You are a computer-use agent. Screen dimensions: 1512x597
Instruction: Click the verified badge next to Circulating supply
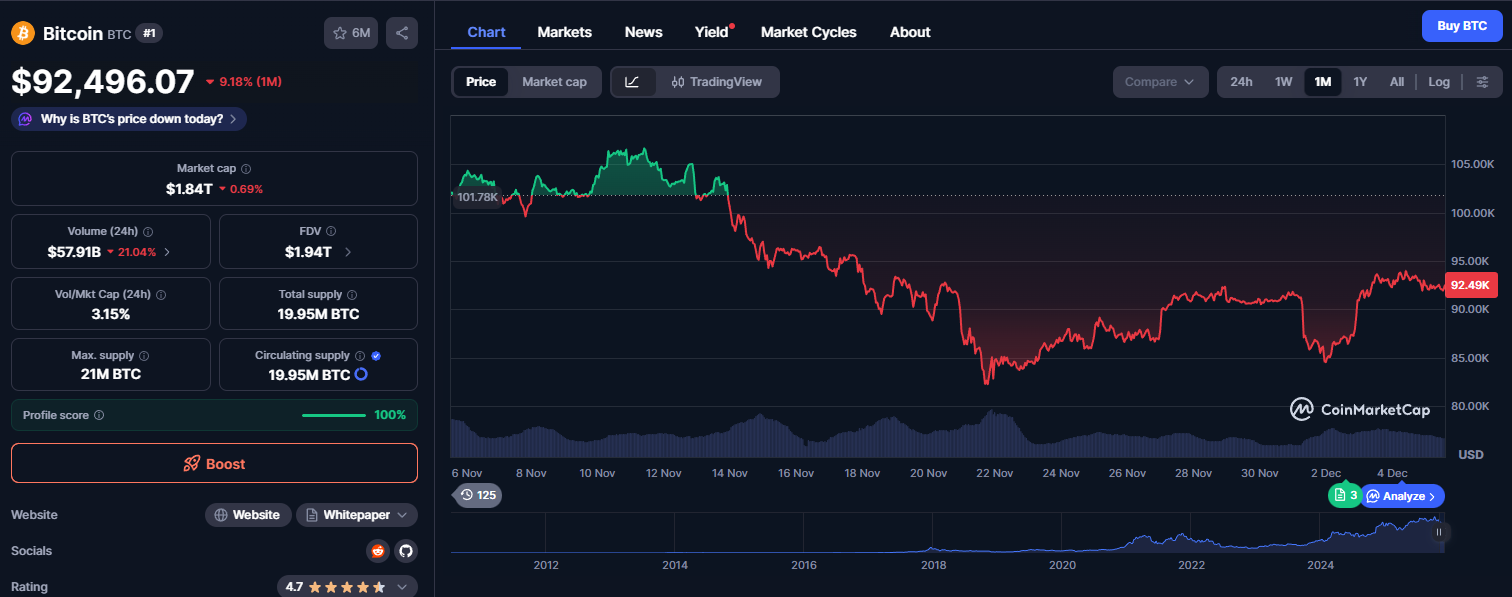(376, 354)
